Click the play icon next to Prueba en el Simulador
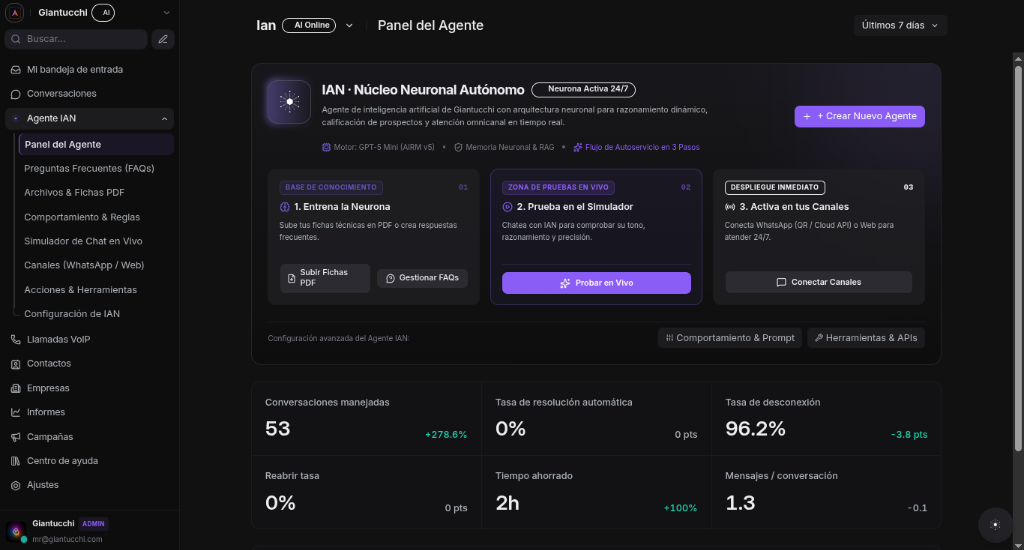The height and width of the screenshot is (550, 1024). [507, 207]
